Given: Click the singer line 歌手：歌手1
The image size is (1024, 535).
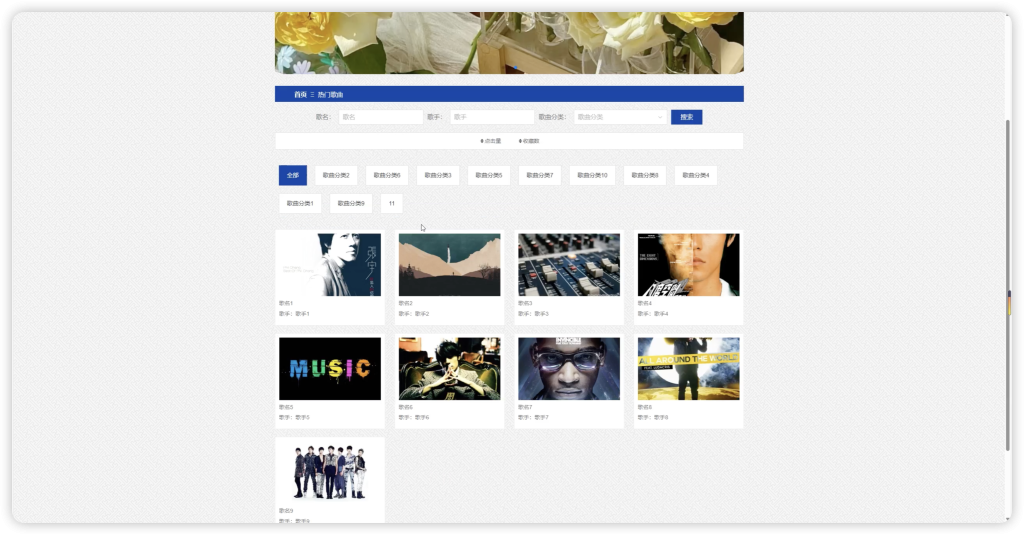Looking at the screenshot, I should (295, 314).
